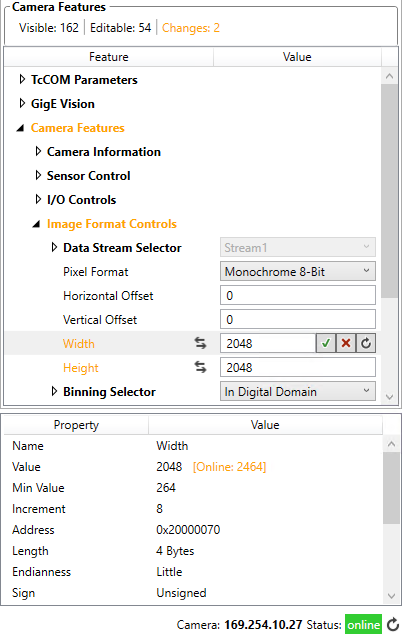Select I/O Controls label
Image resolution: width=402 pixels, height=637 pixels.
(81, 199)
